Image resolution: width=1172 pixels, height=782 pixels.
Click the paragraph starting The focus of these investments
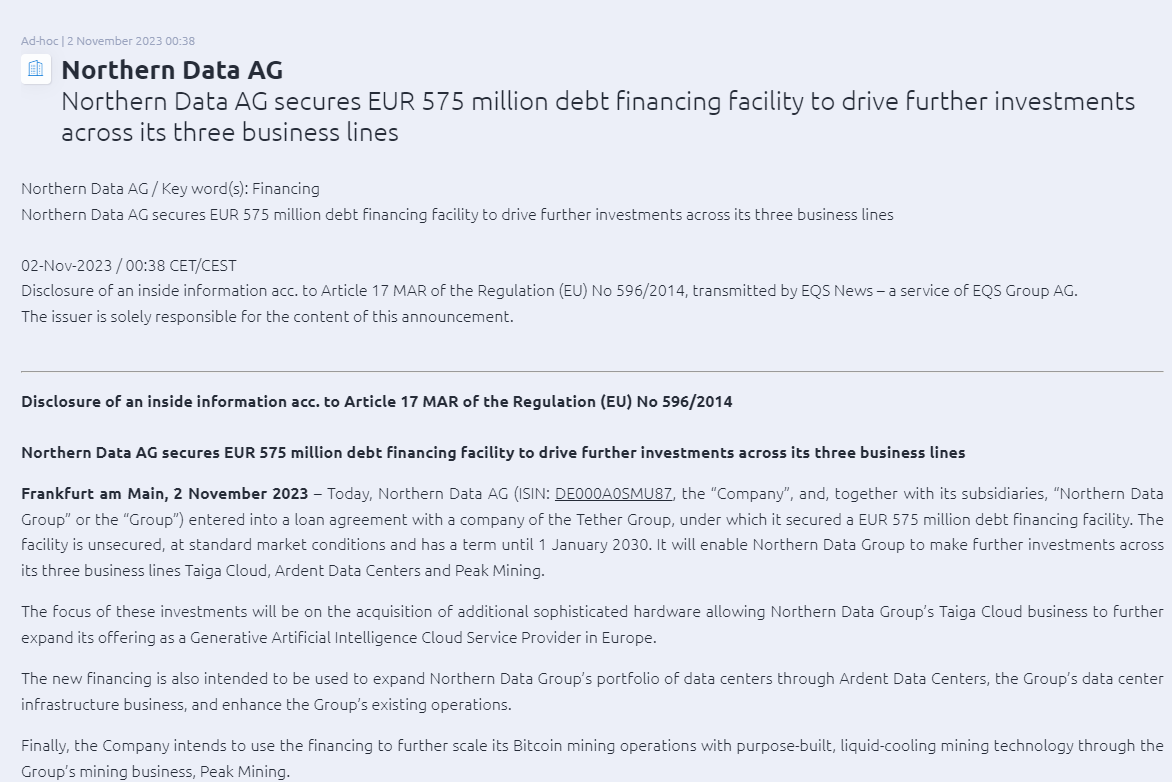coord(592,624)
